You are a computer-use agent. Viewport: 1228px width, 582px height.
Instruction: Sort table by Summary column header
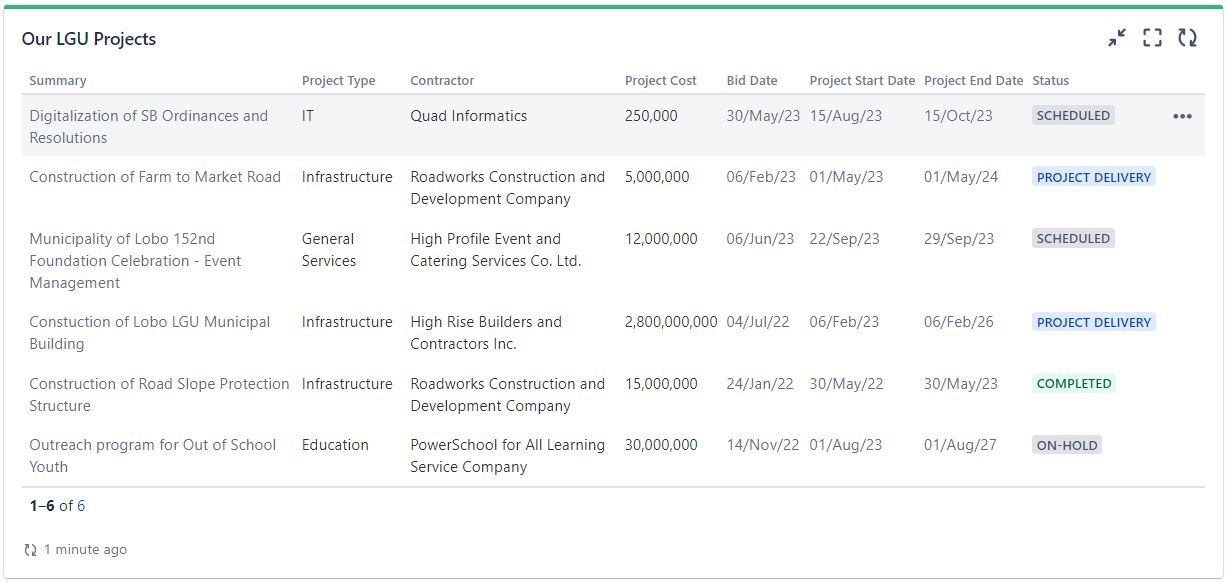(x=58, y=81)
